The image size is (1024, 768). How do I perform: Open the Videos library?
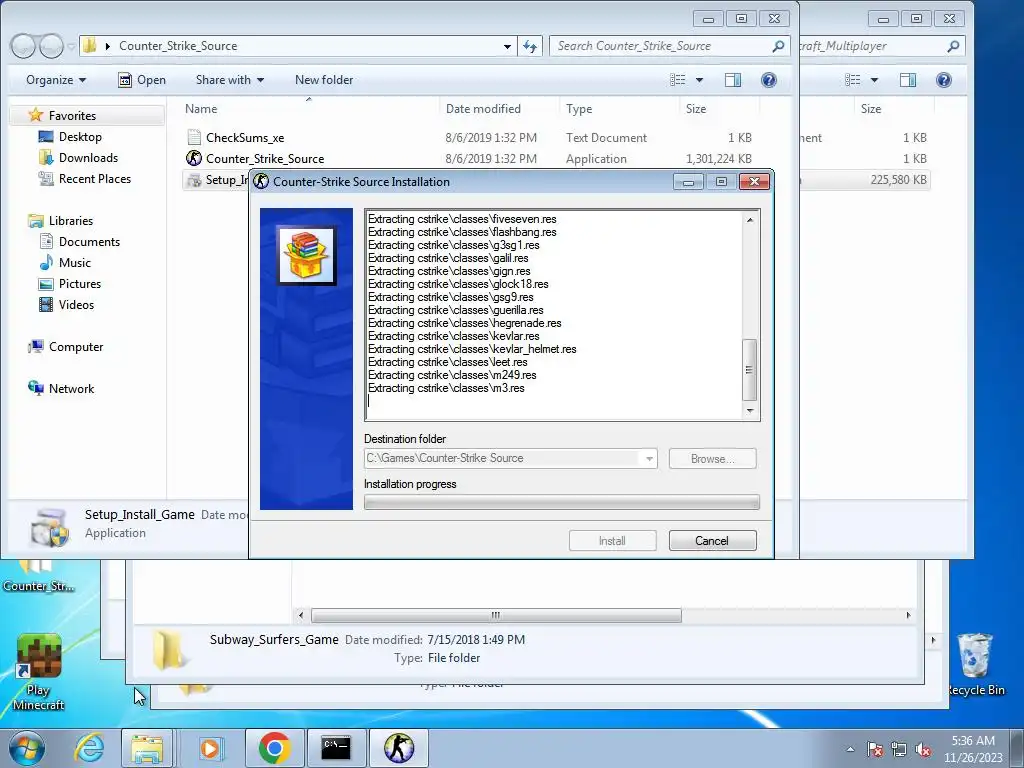76,304
